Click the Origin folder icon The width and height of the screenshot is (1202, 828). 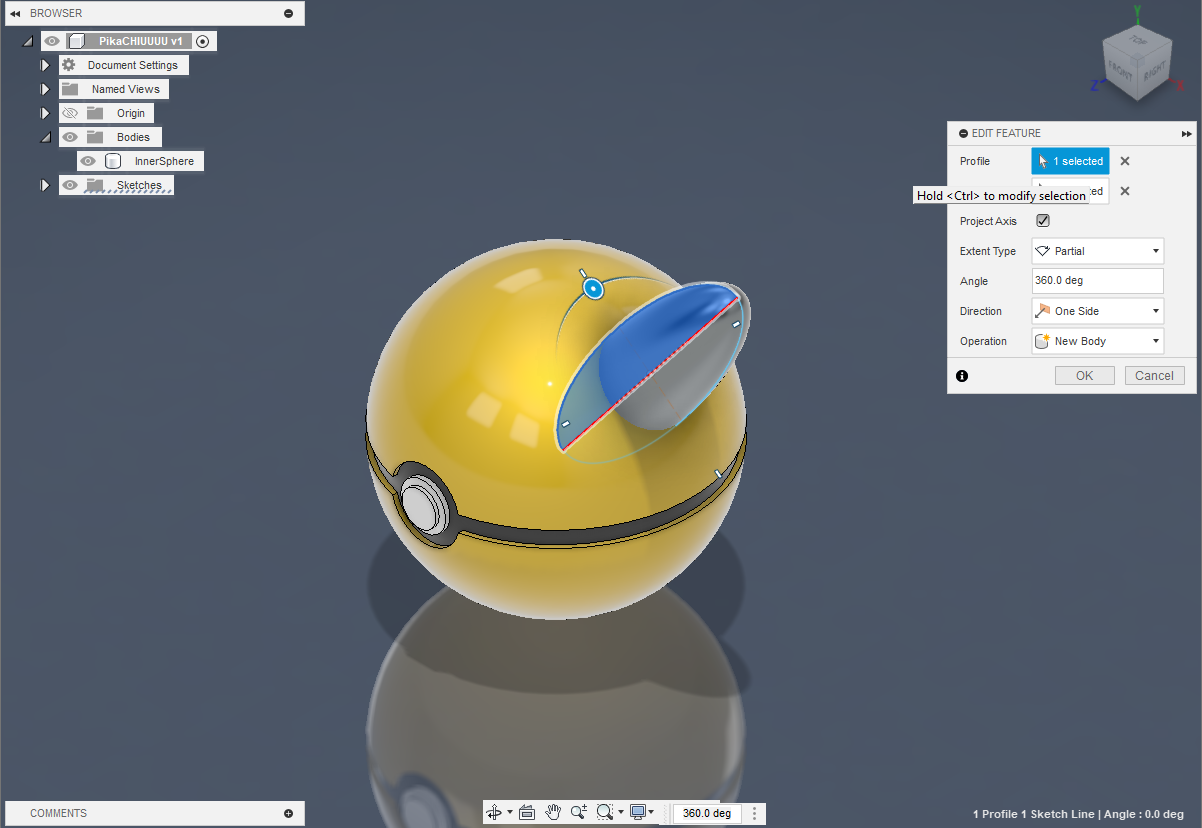coord(95,113)
